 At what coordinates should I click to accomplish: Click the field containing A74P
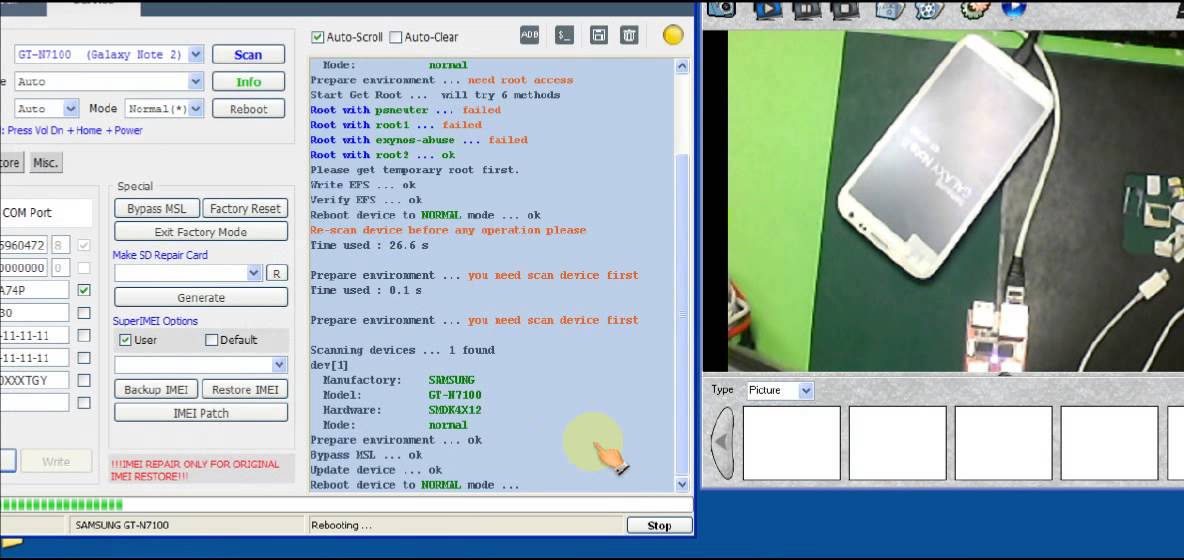(35, 290)
